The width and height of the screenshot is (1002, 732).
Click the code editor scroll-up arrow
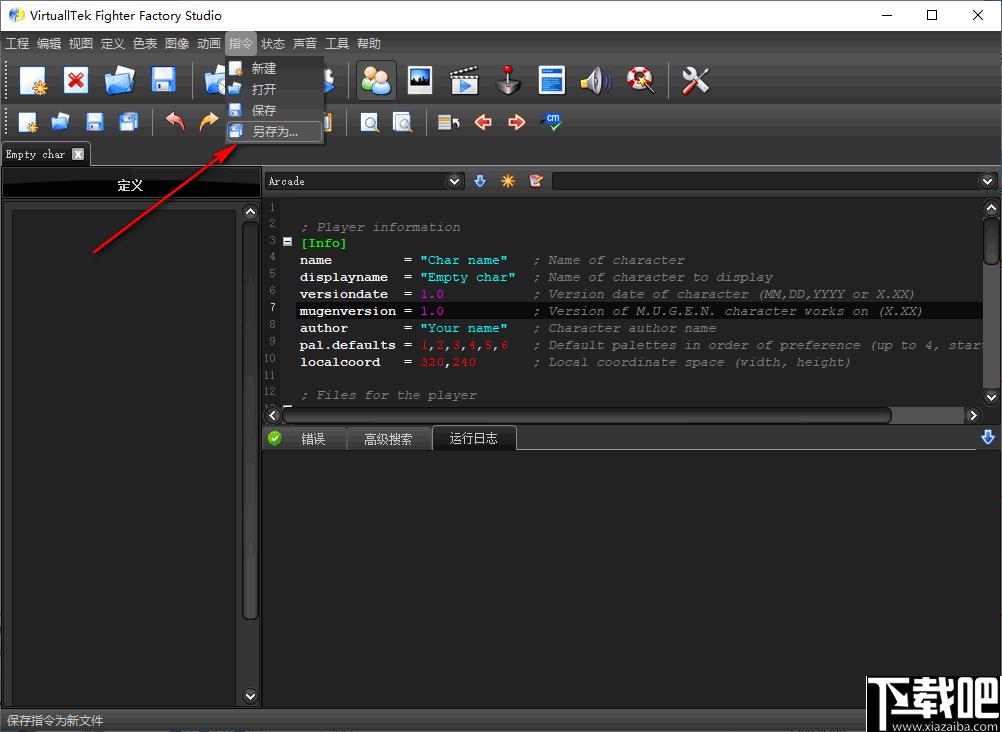coord(991,207)
